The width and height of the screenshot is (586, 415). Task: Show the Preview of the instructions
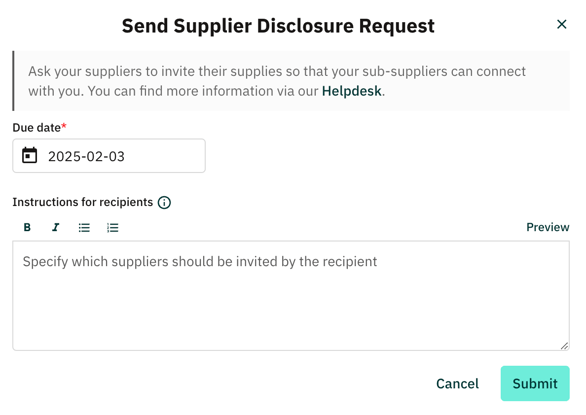[x=548, y=227]
